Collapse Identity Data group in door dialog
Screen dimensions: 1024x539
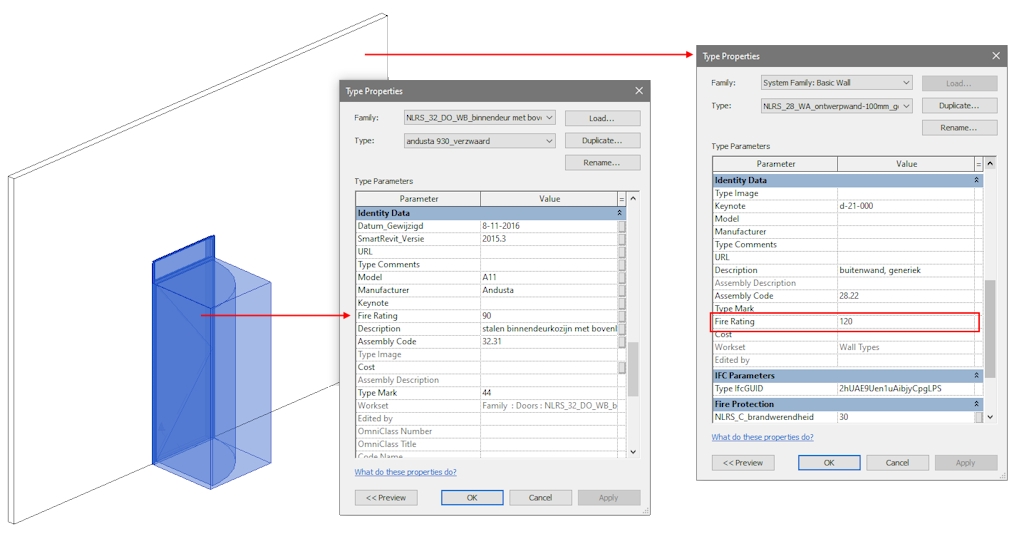pyautogui.click(x=620, y=213)
